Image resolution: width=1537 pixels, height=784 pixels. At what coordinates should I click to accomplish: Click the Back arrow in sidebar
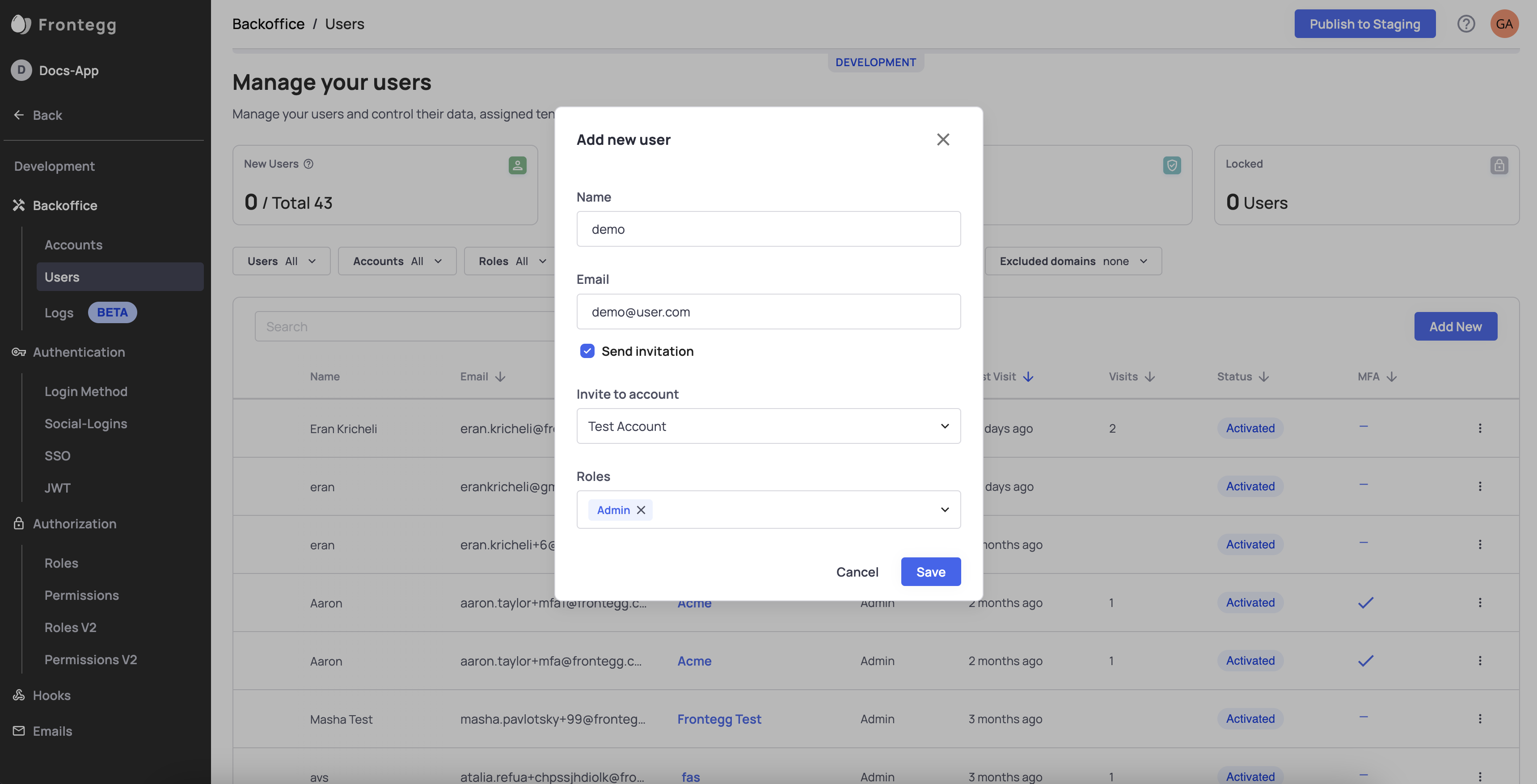pyautogui.click(x=19, y=115)
